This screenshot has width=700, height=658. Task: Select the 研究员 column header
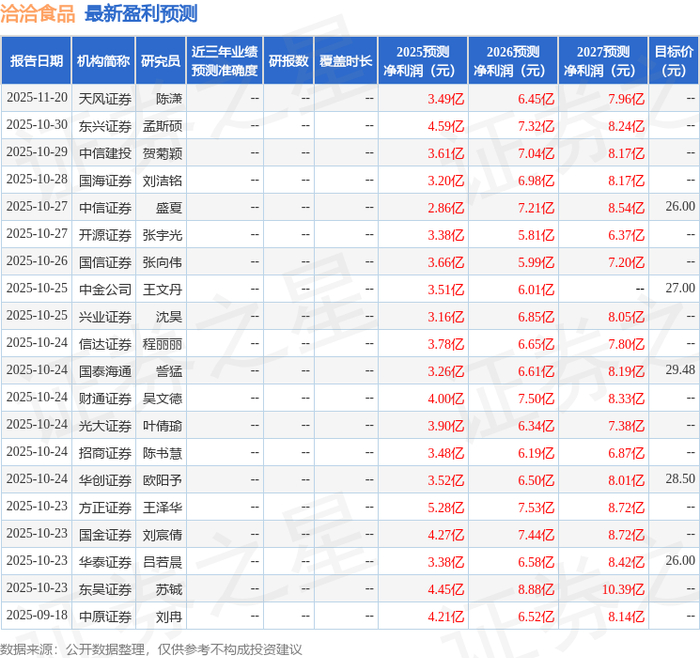click(161, 61)
